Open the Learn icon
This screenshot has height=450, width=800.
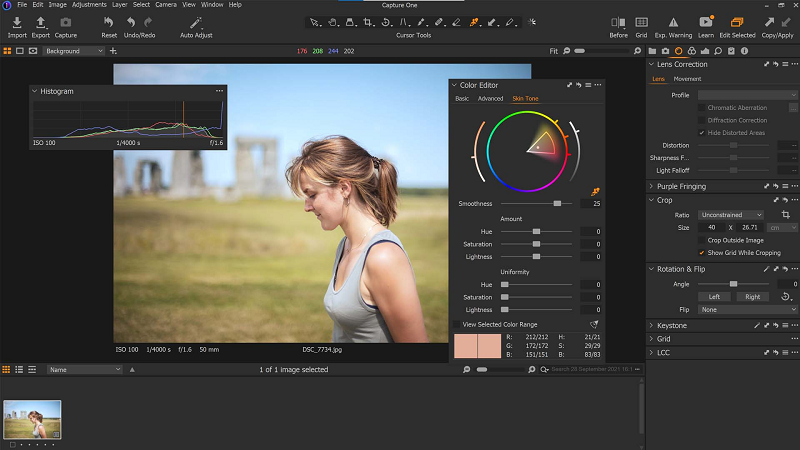[706, 22]
